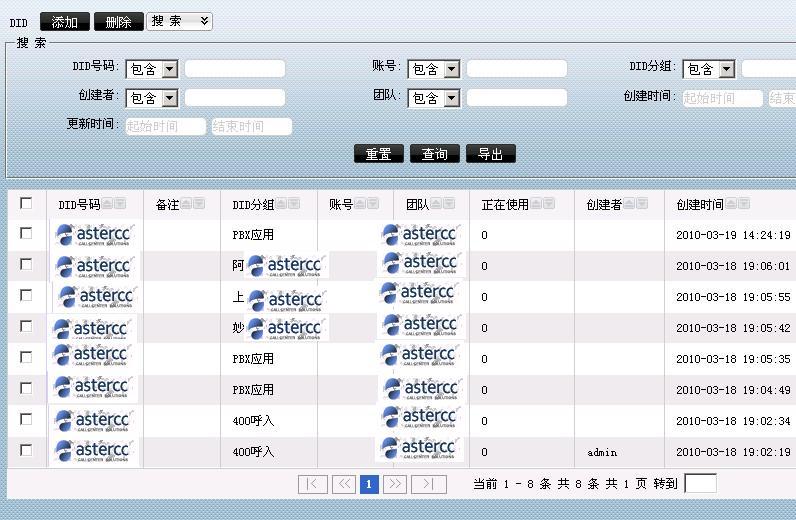Click the 创建时间 column header label

tap(700, 205)
